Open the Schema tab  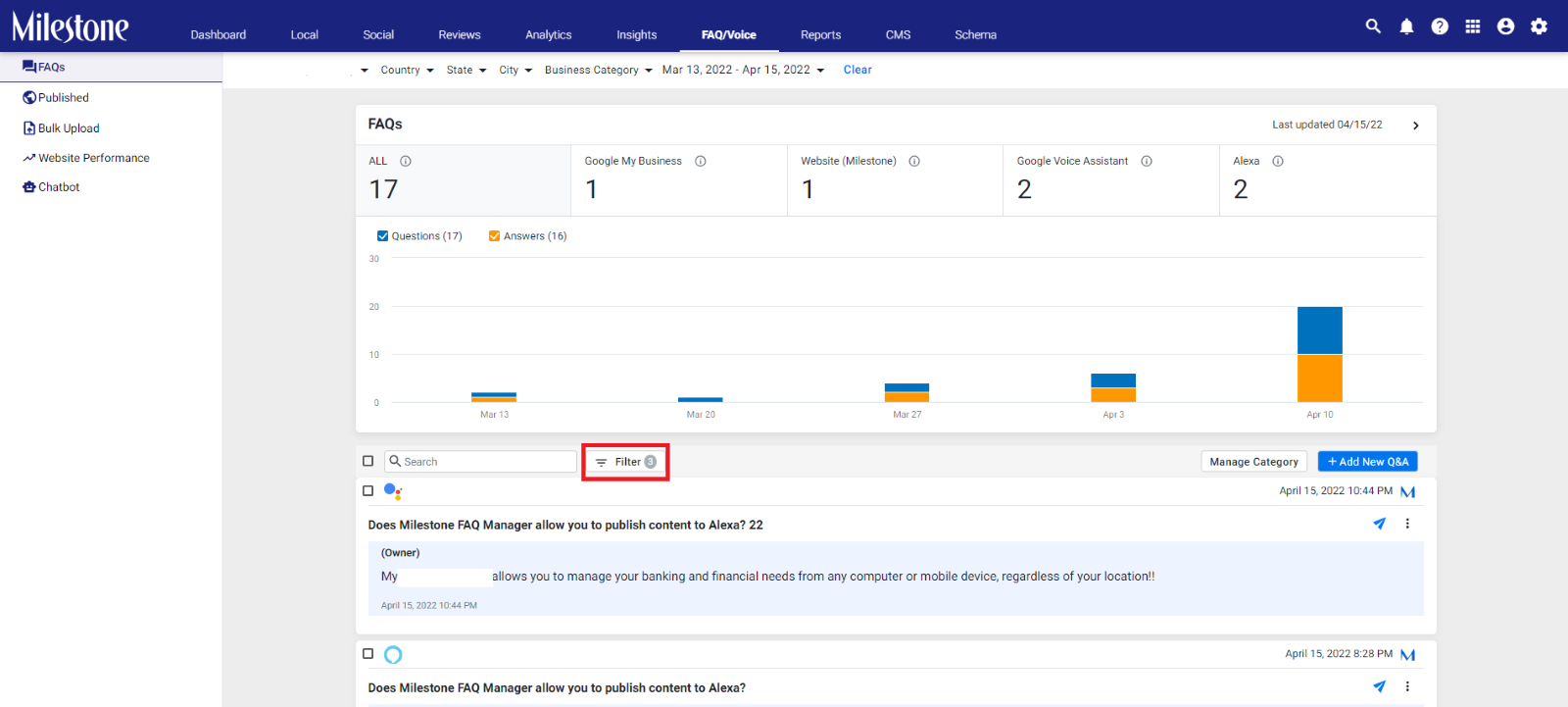pyautogui.click(x=976, y=34)
